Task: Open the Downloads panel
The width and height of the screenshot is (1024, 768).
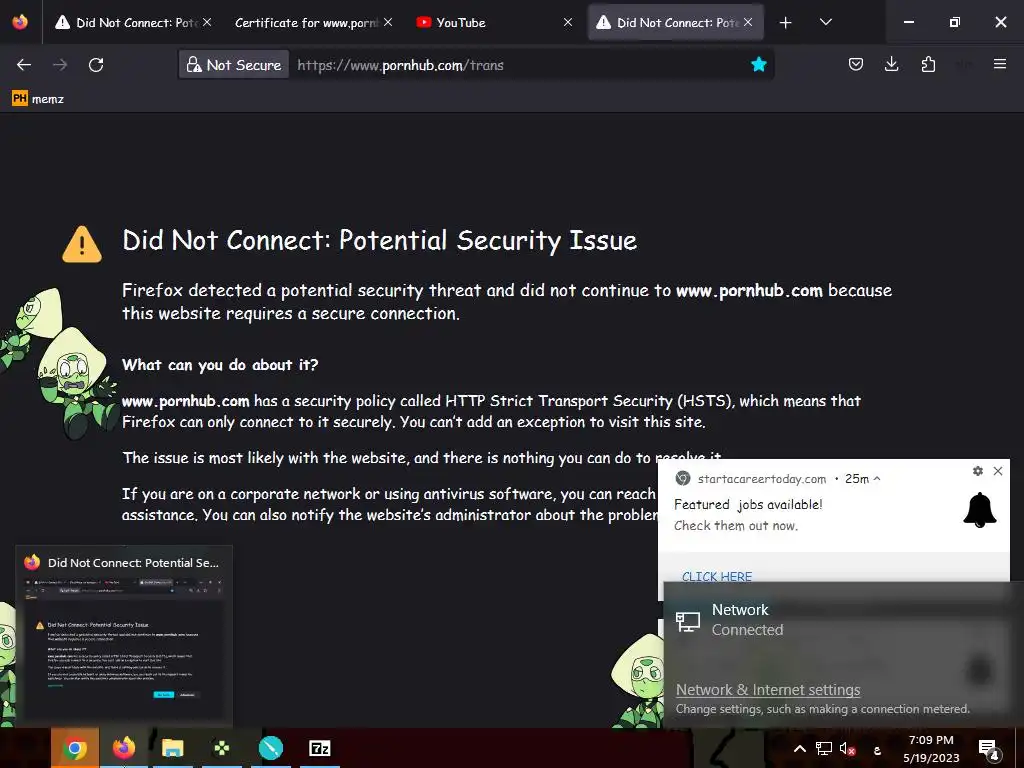Action: (891, 64)
